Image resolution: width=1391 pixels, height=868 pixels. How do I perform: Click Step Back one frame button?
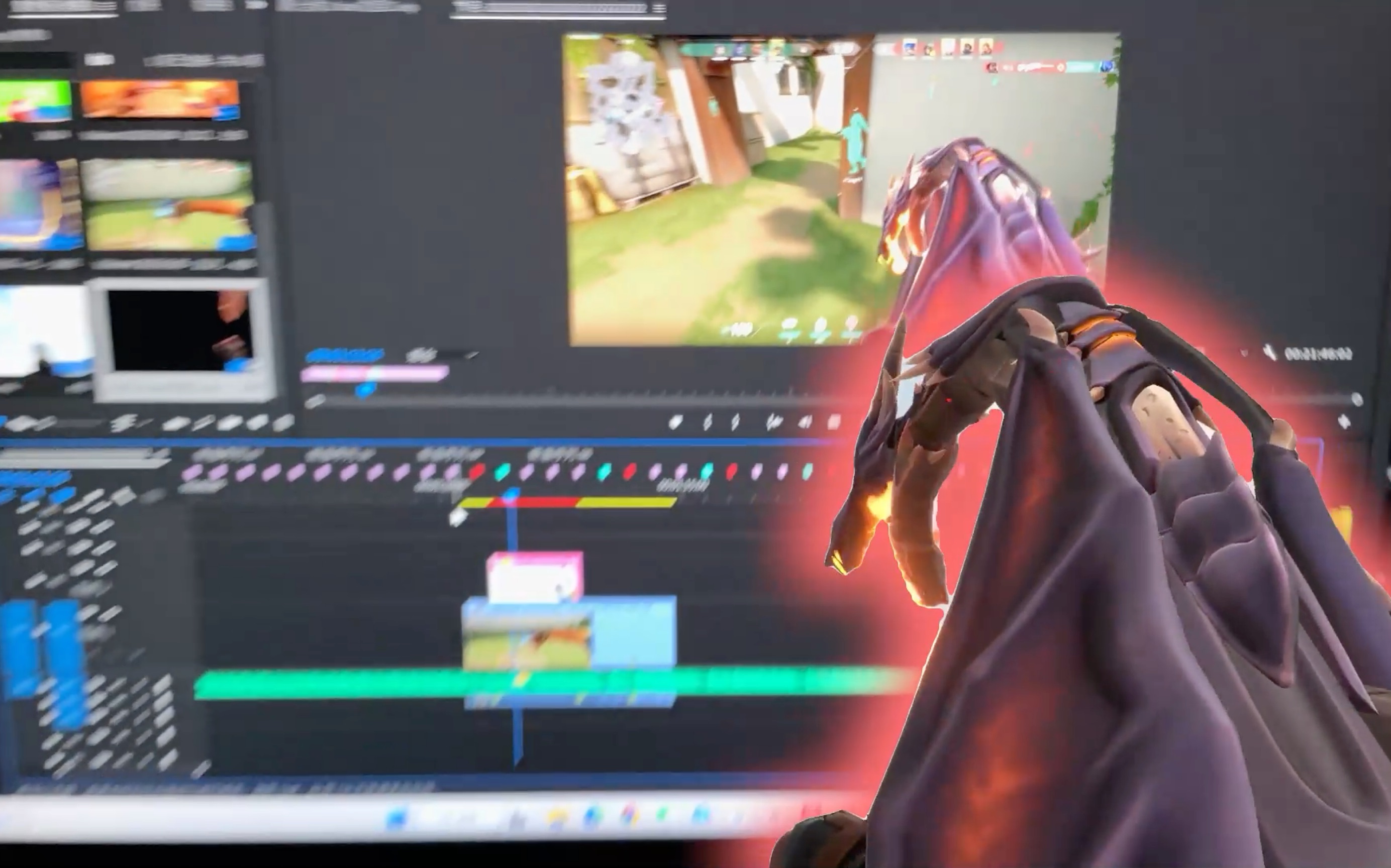805,423
